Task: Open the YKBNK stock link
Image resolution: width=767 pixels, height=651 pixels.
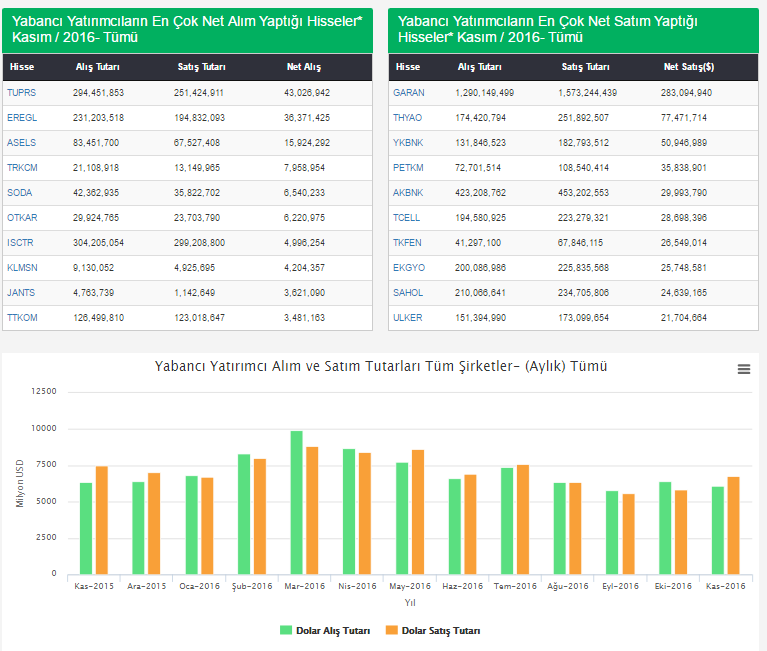Action: pyautogui.click(x=408, y=142)
